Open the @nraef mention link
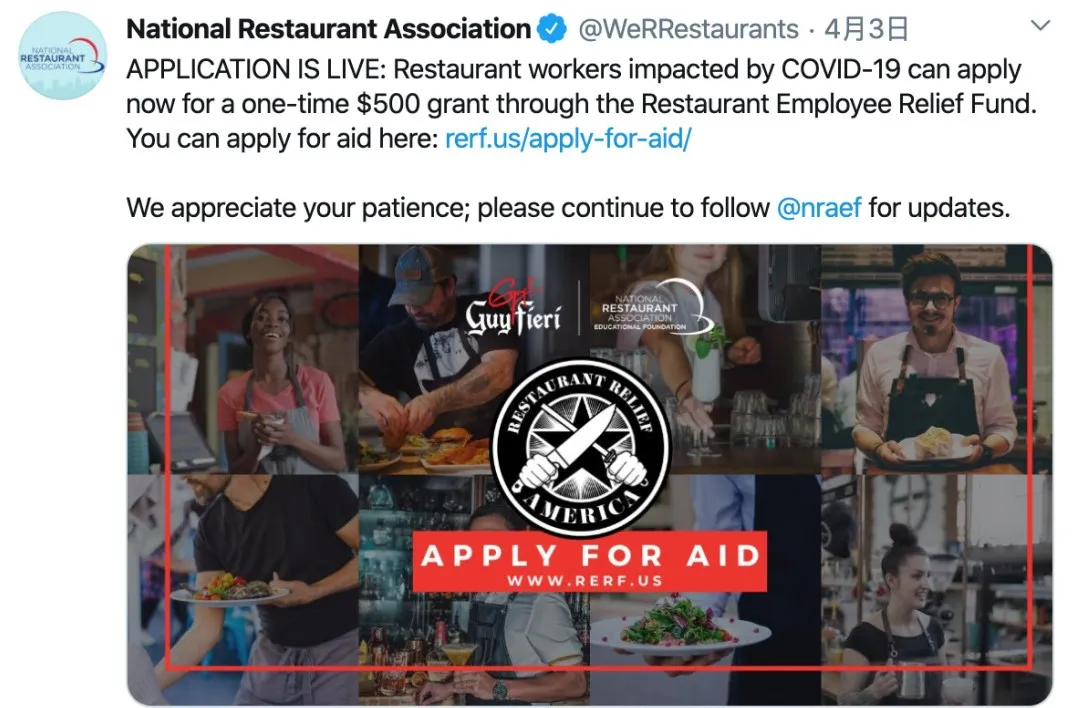Screen dimensions: 1078x708 [x=819, y=208]
